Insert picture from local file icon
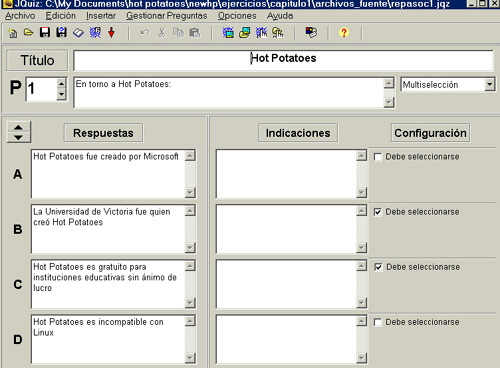Viewport: 500px width, 368px height. (244, 33)
